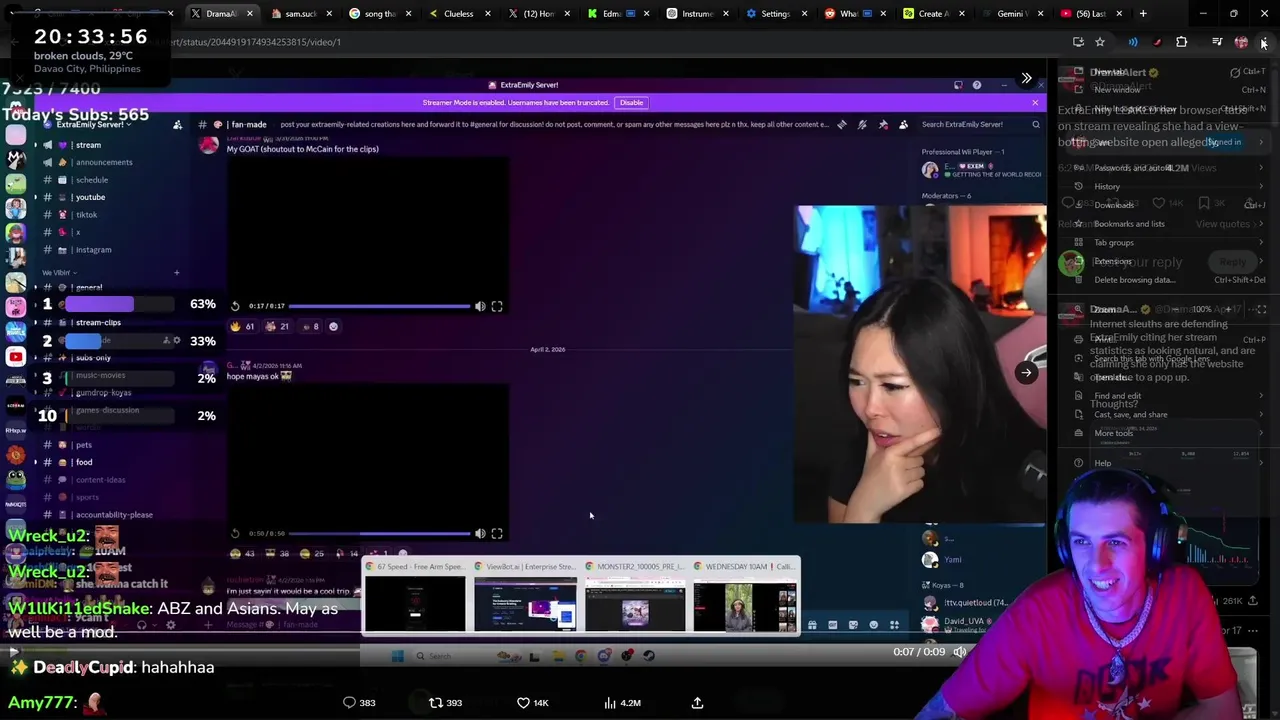This screenshot has width=1280, height=720.
Task: Toggle fullscreen on the 0:17 Discord clip
Action: [x=497, y=306]
